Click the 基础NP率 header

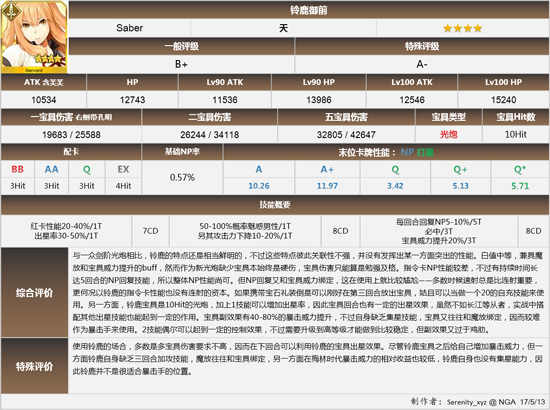point(182,152)
